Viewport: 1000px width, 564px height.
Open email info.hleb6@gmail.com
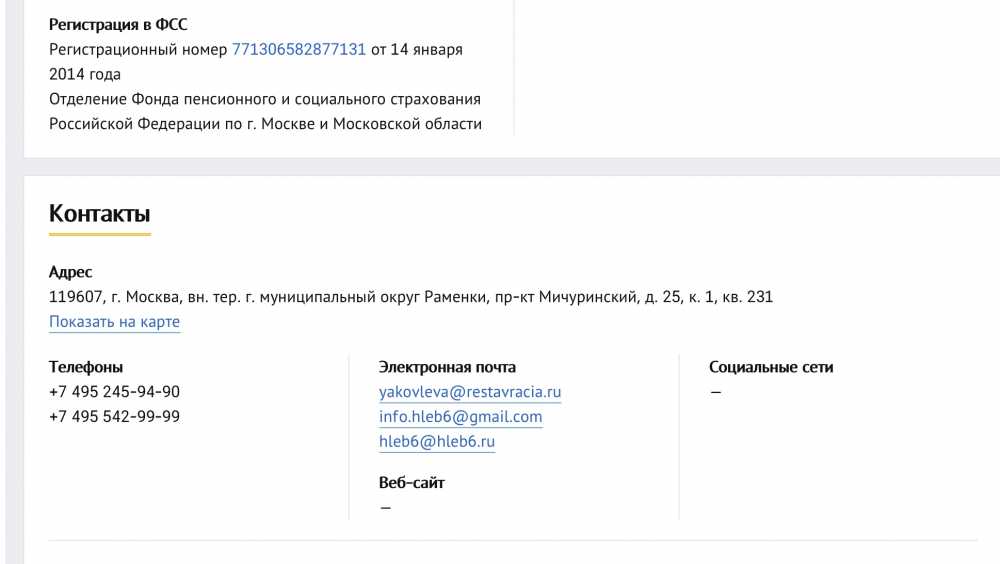tap(460, 417)
